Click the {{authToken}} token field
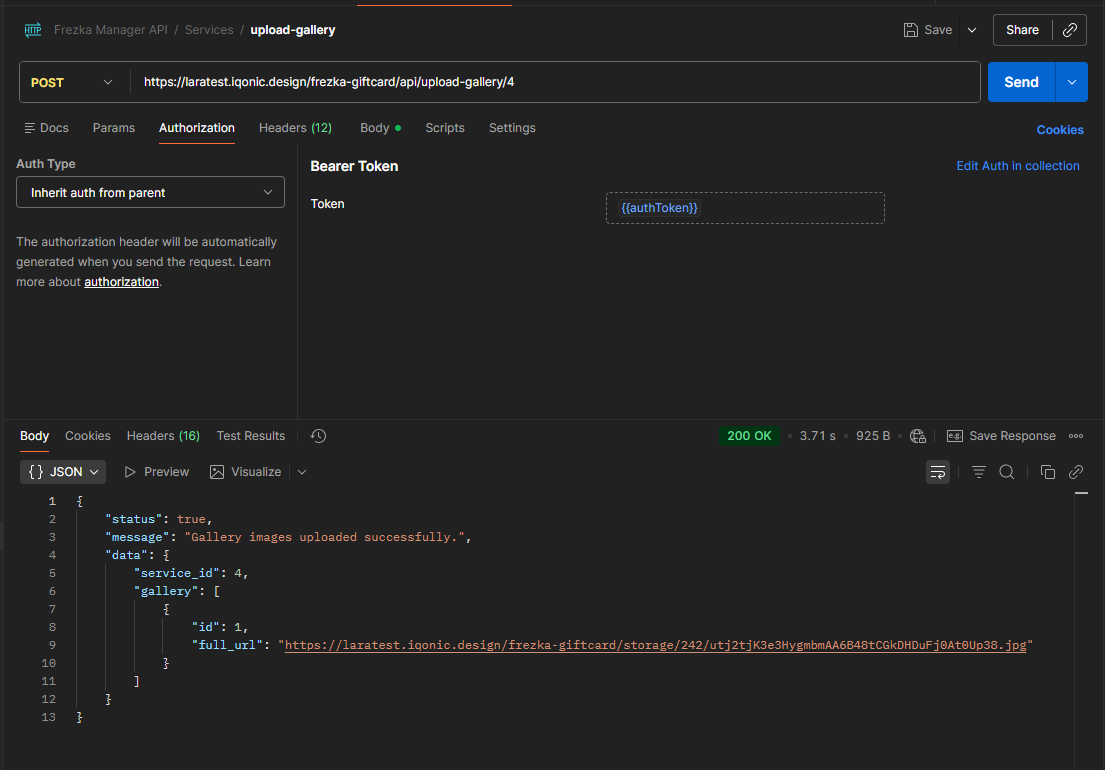Viewport: 1105px width, 770px height. point(745,208)
